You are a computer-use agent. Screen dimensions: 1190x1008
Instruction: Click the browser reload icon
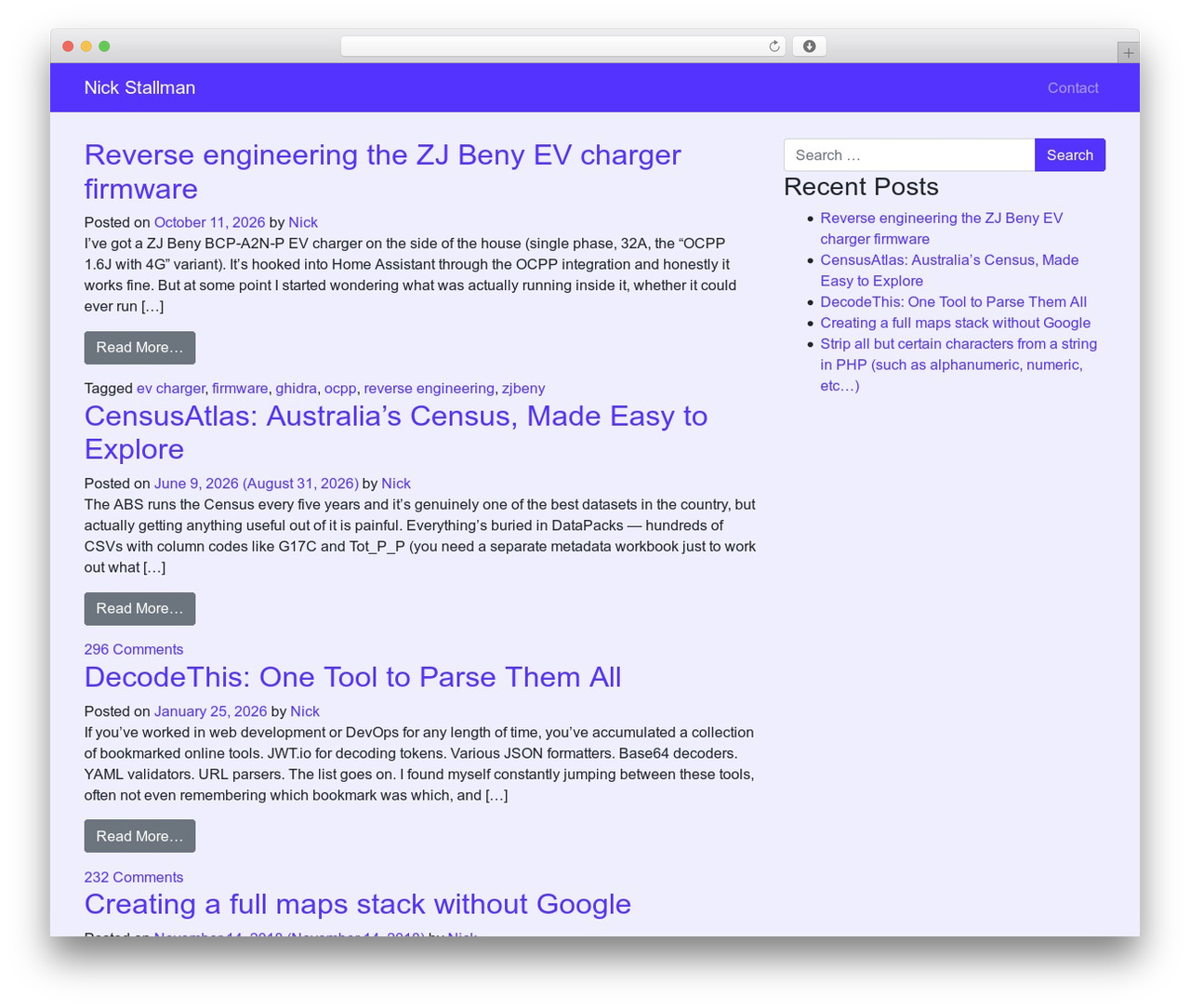tap(773, 46)
